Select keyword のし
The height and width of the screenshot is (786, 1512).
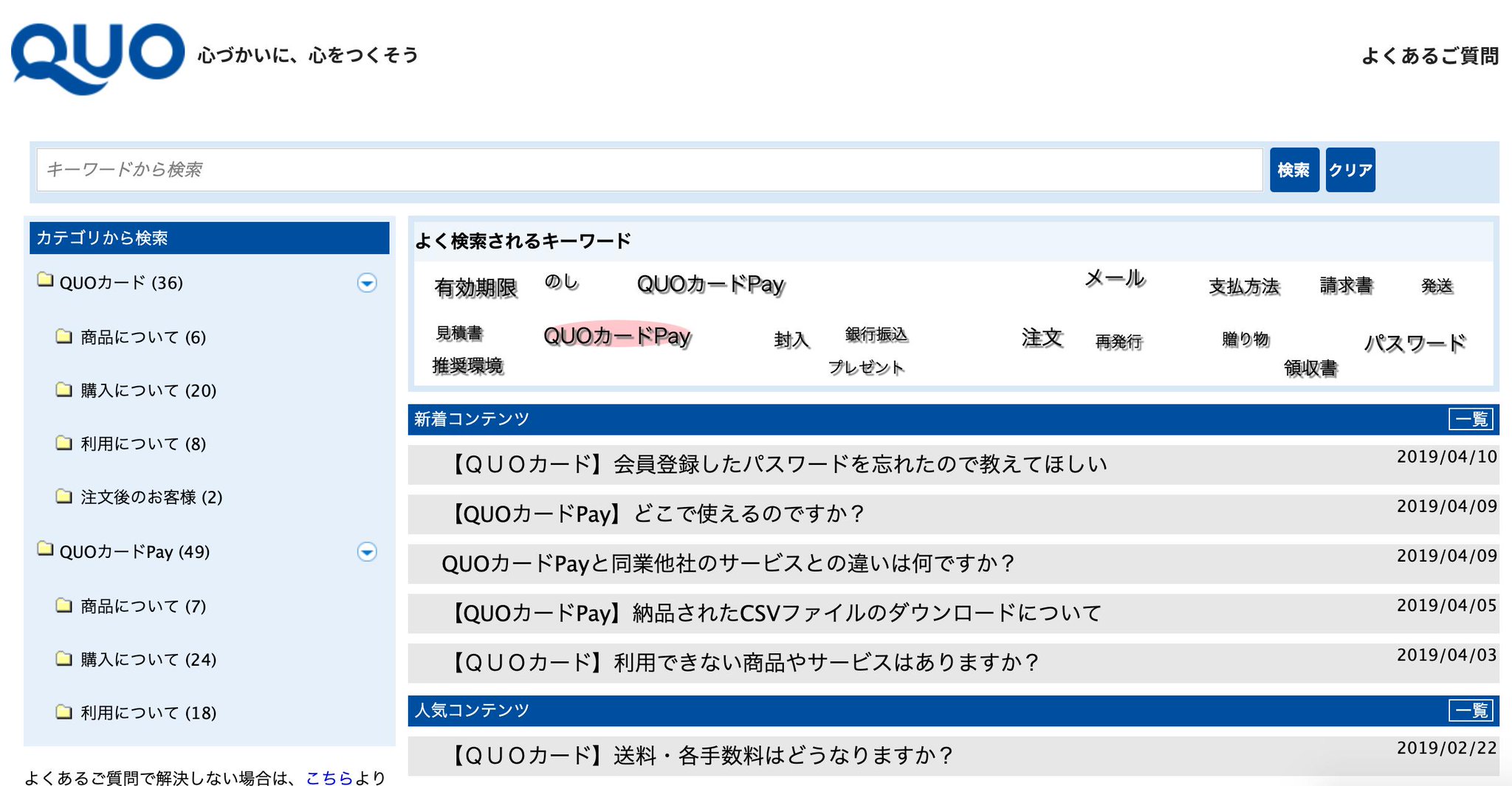click(x=562, y=281)
